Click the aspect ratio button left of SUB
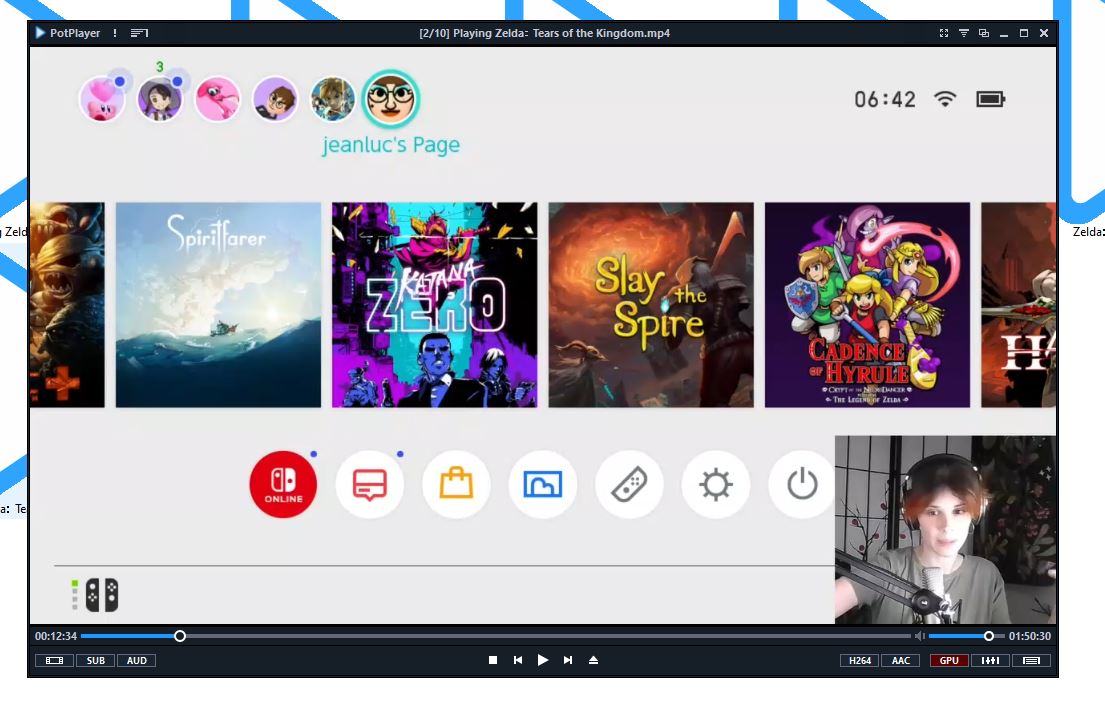1105x722 pixels. [54, 661]
